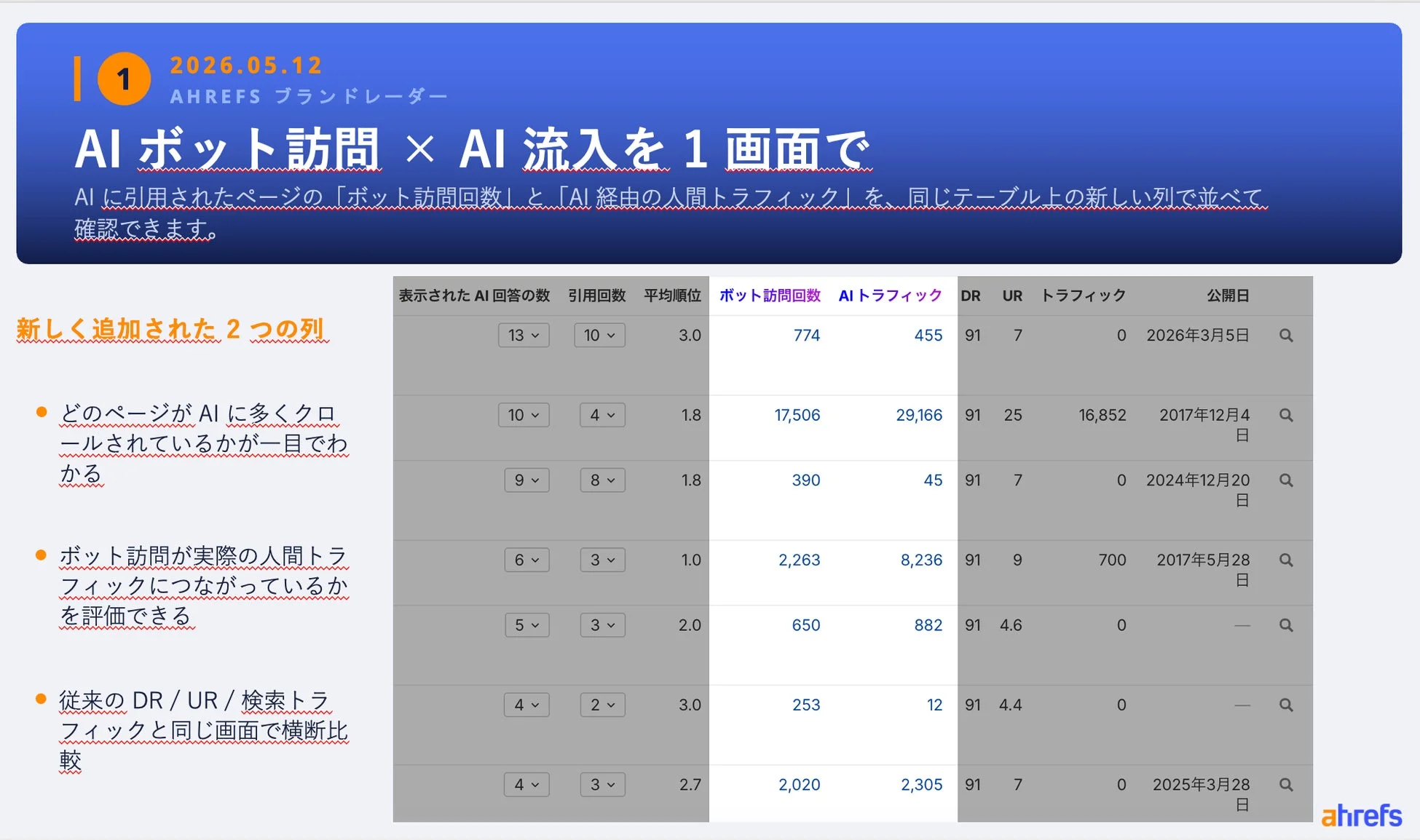This screenshot has width=1420, height=840.
Task: Click the average position value 2.7
Action: (690, 785)
